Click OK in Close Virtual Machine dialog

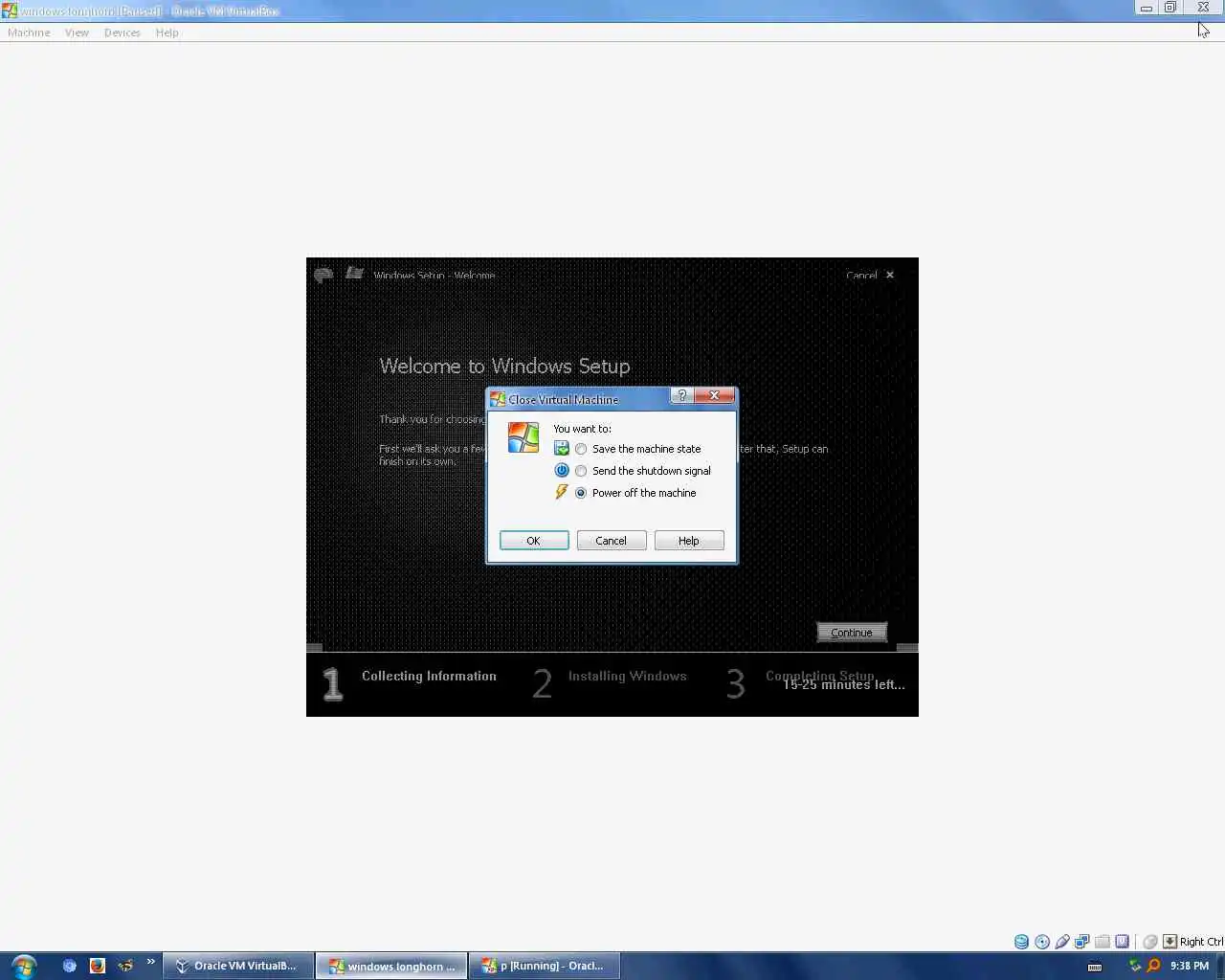click(534, 541)
